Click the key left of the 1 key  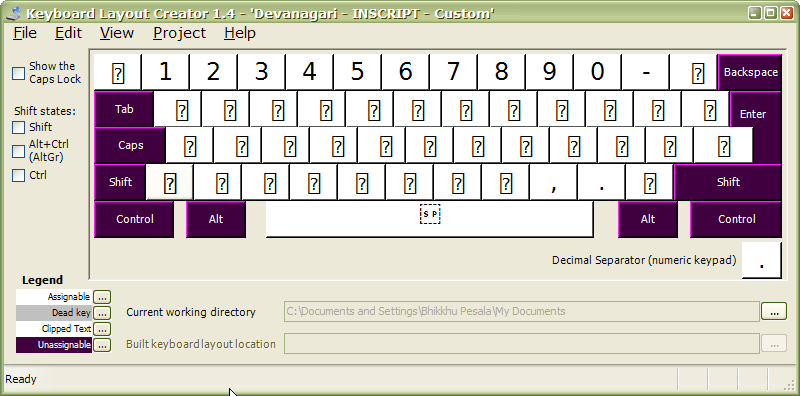(x=117, y=72)
